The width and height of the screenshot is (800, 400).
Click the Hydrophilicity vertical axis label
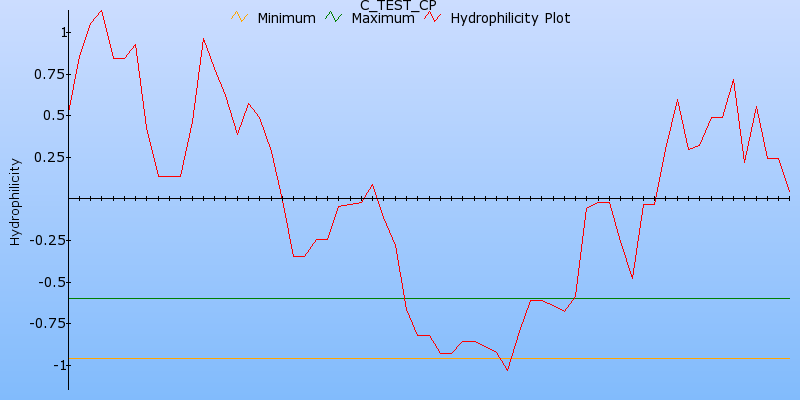[15, 202]
